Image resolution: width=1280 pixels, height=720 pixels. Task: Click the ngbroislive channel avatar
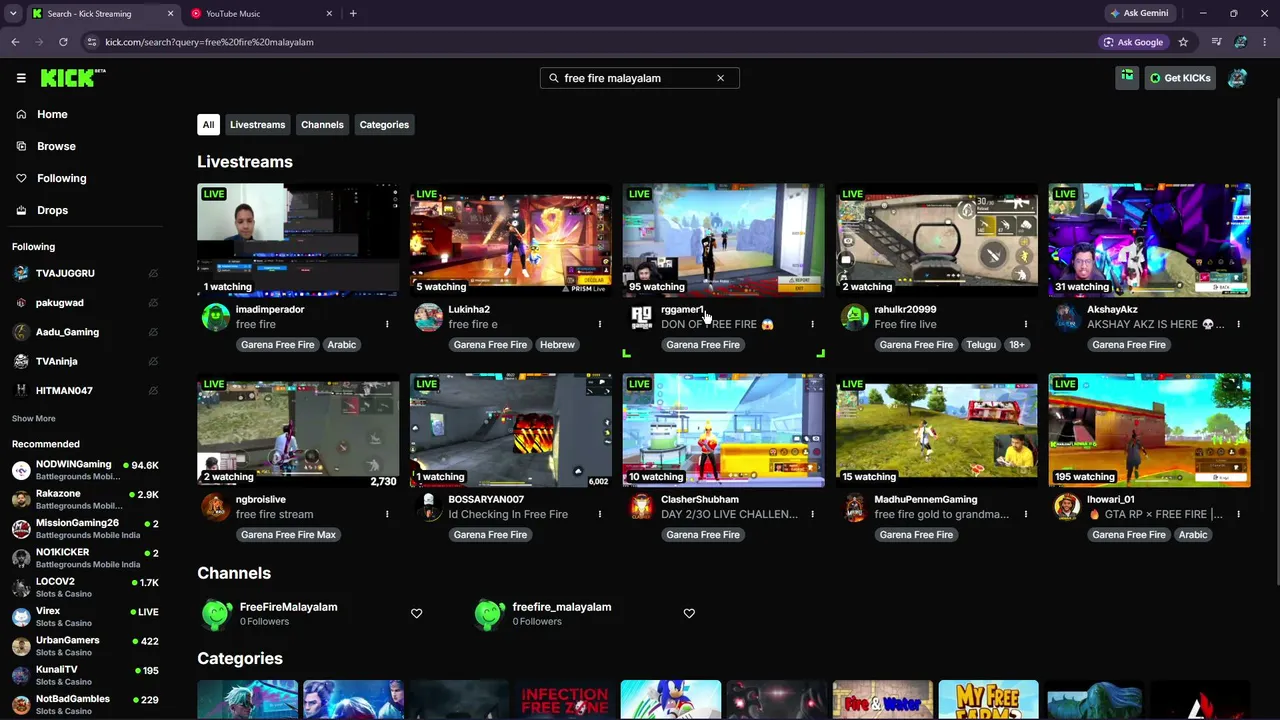point(215,507)
